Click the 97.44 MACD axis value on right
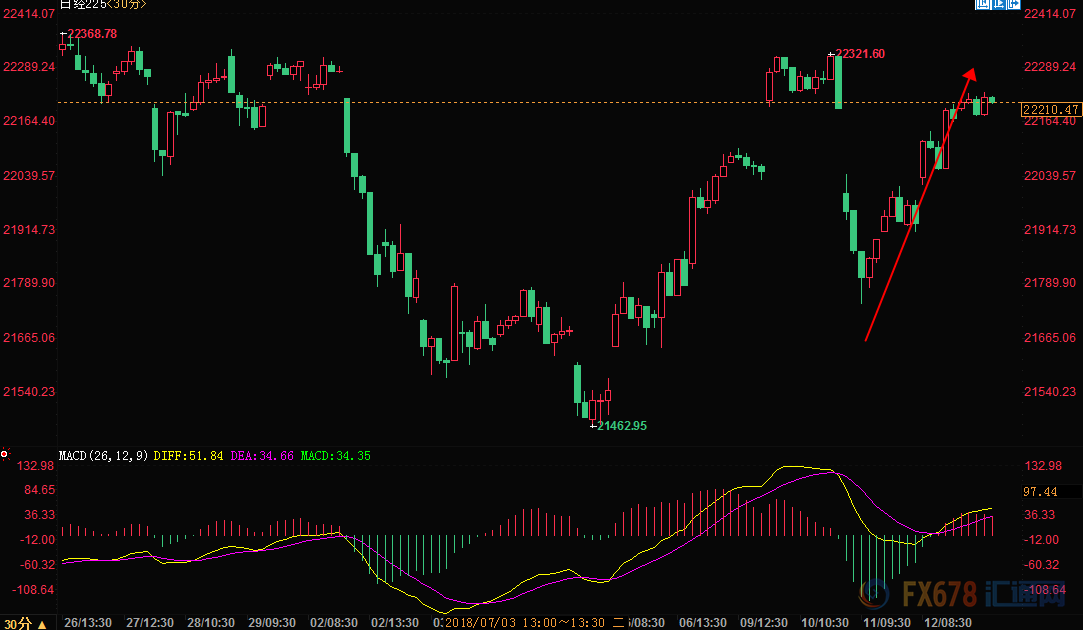Viewport: 1083px width, 630px height. (1040, 492)
